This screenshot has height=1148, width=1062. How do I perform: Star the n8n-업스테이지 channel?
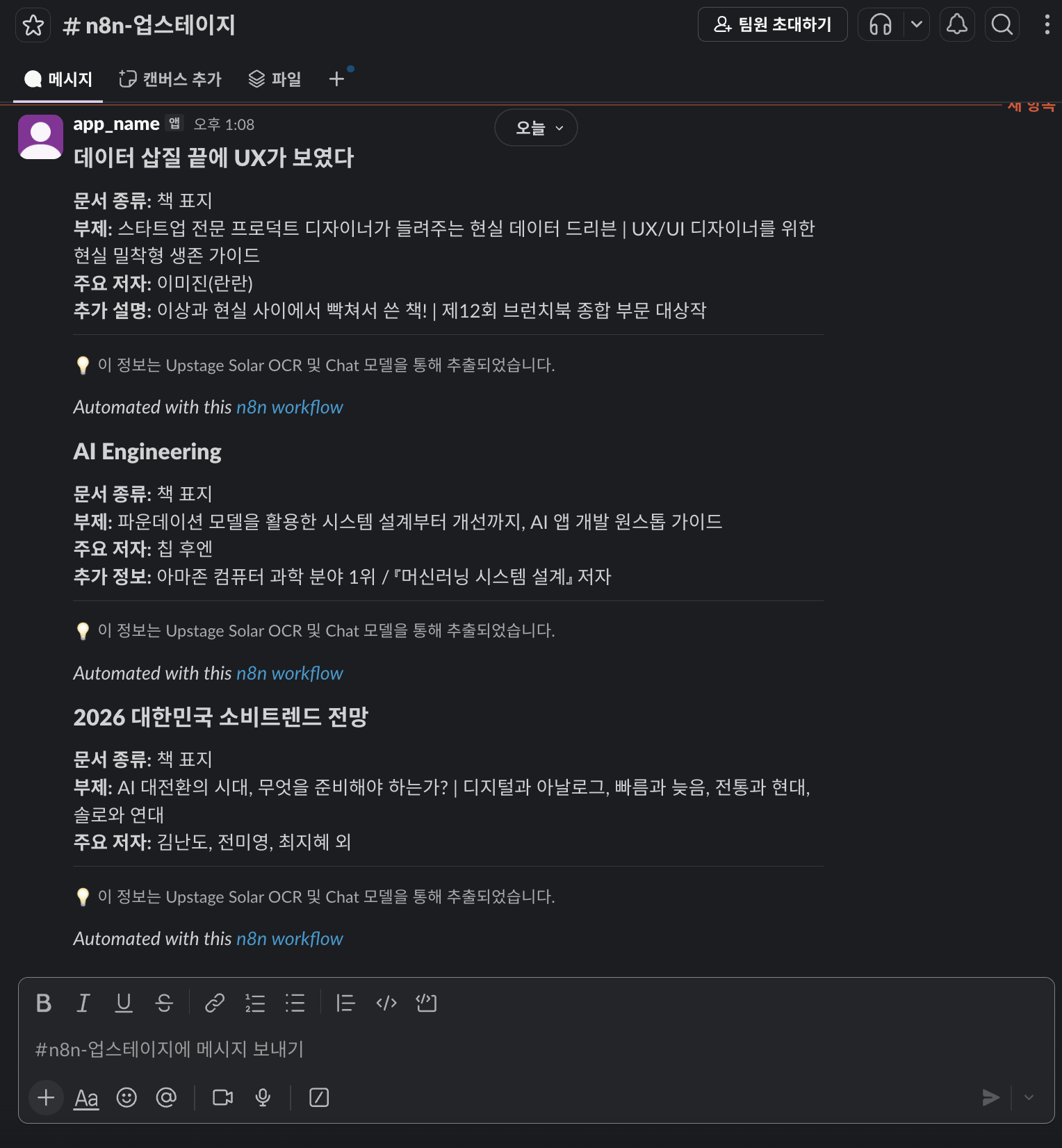point(33,25)
